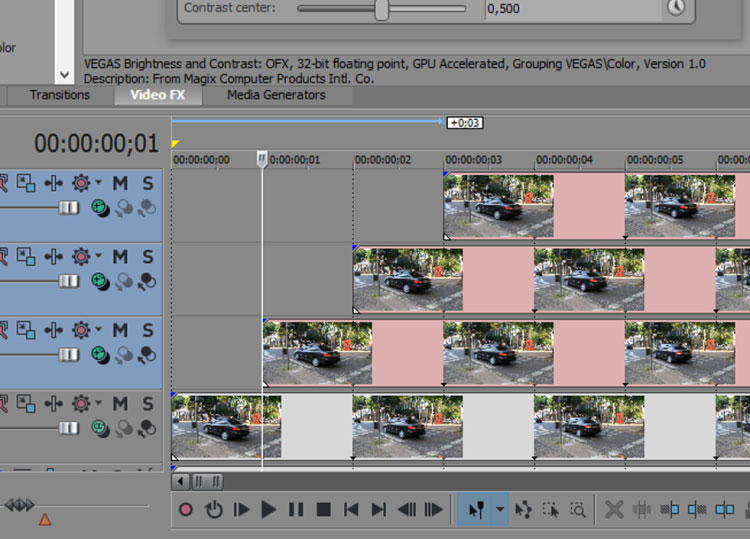Open Track Motion on the bottom track

26,404
